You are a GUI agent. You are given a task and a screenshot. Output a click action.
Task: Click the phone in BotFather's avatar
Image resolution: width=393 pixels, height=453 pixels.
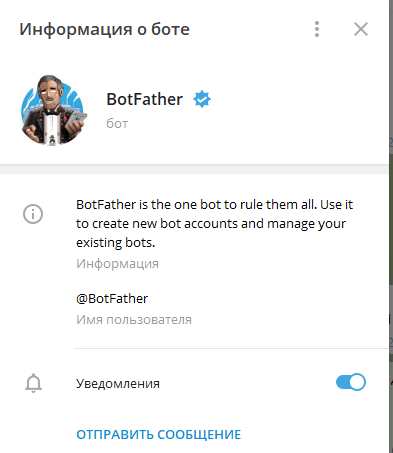(76, 121)
